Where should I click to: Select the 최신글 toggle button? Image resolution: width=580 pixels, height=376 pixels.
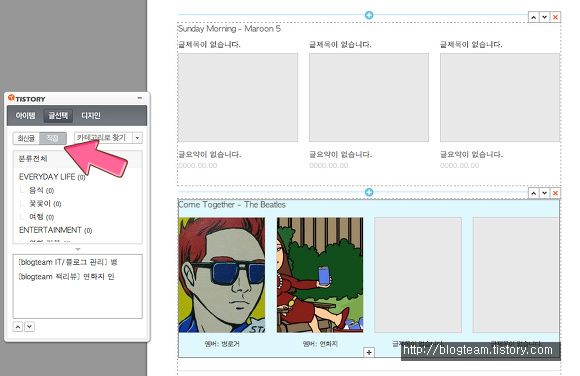tap(26, 138)
